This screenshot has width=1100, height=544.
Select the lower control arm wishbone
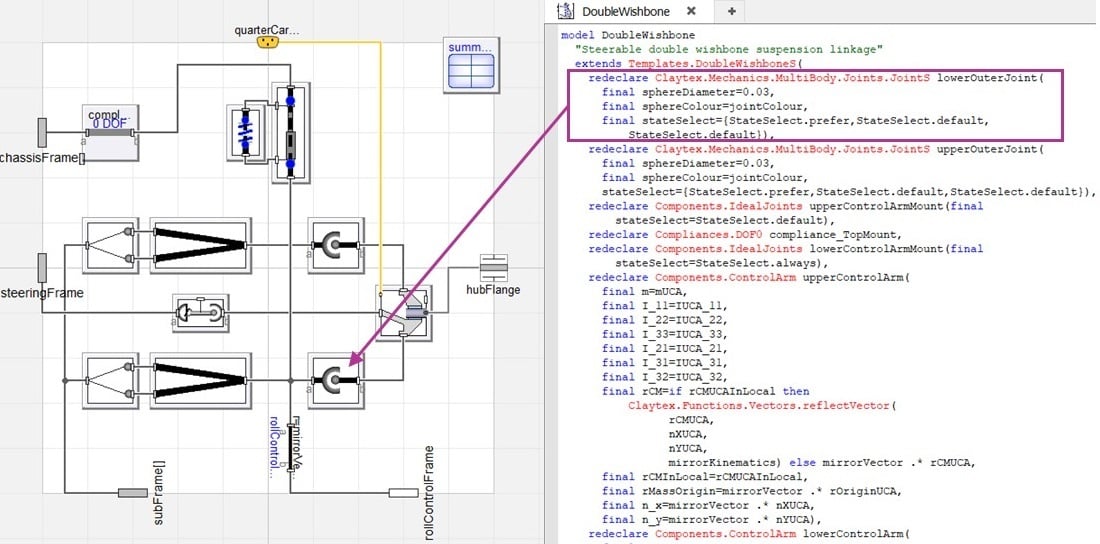point(200,380)
